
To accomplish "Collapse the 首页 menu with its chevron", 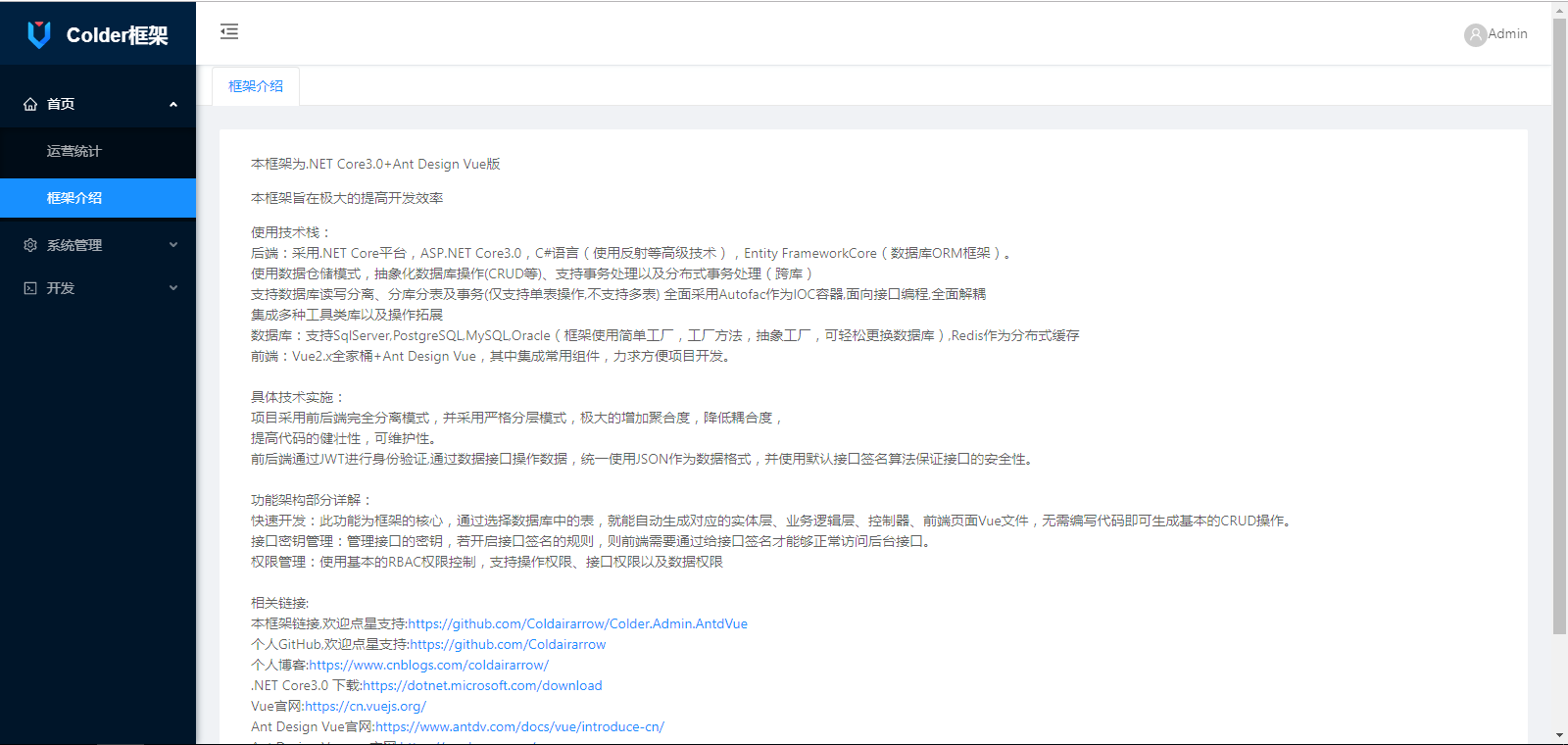I will coord(173,104).
